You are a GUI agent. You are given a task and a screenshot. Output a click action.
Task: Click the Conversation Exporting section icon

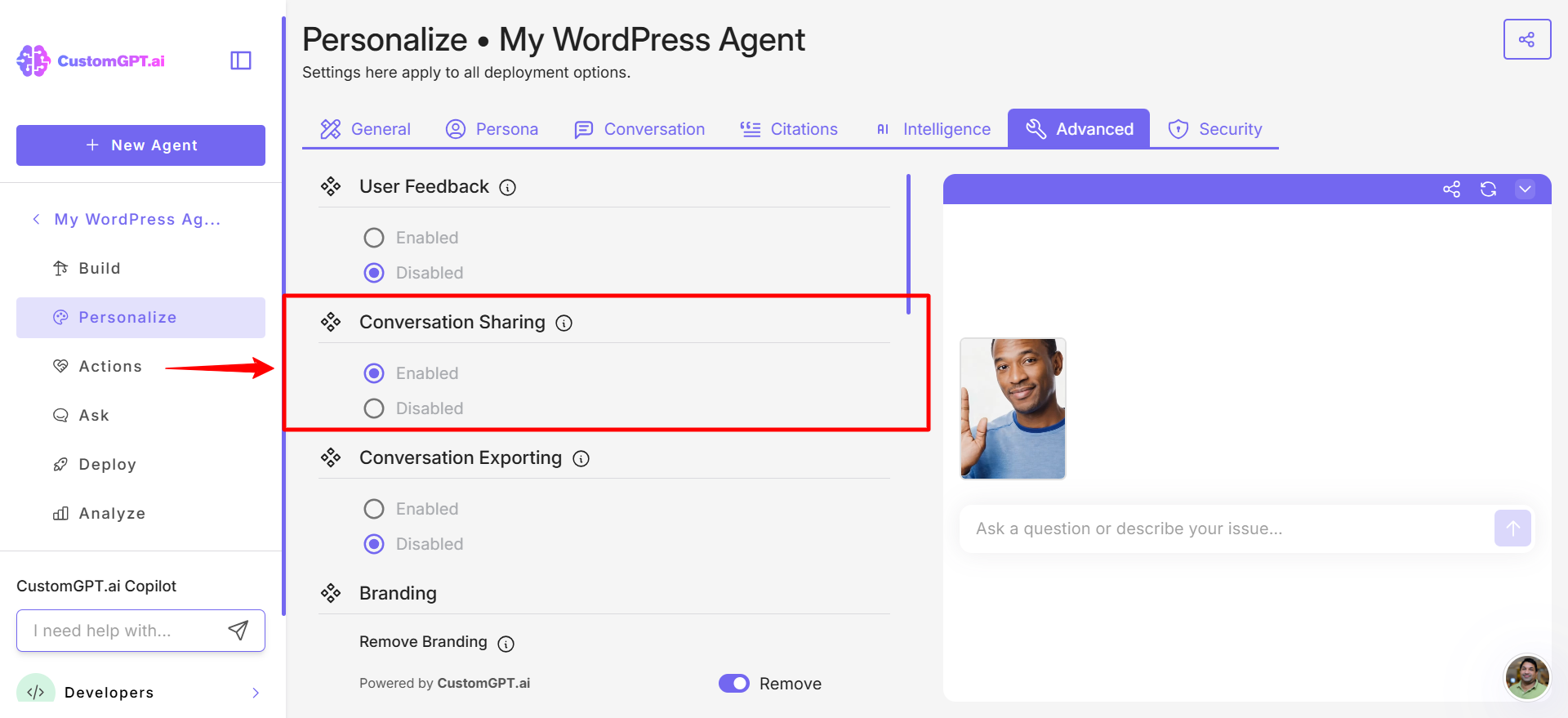pos(331,458)
